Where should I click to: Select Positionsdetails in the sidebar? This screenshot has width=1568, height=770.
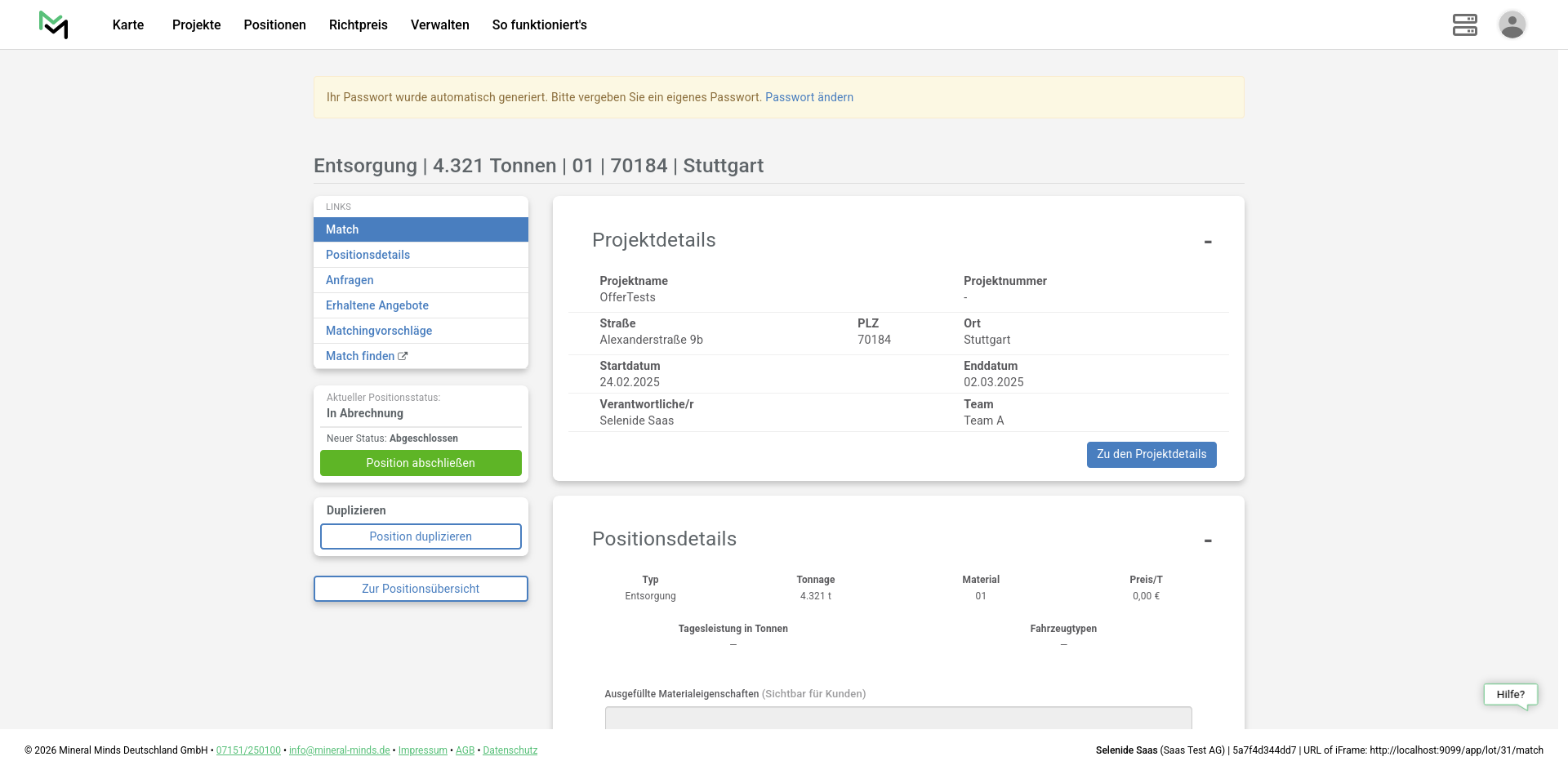click(x=367, y=255)
